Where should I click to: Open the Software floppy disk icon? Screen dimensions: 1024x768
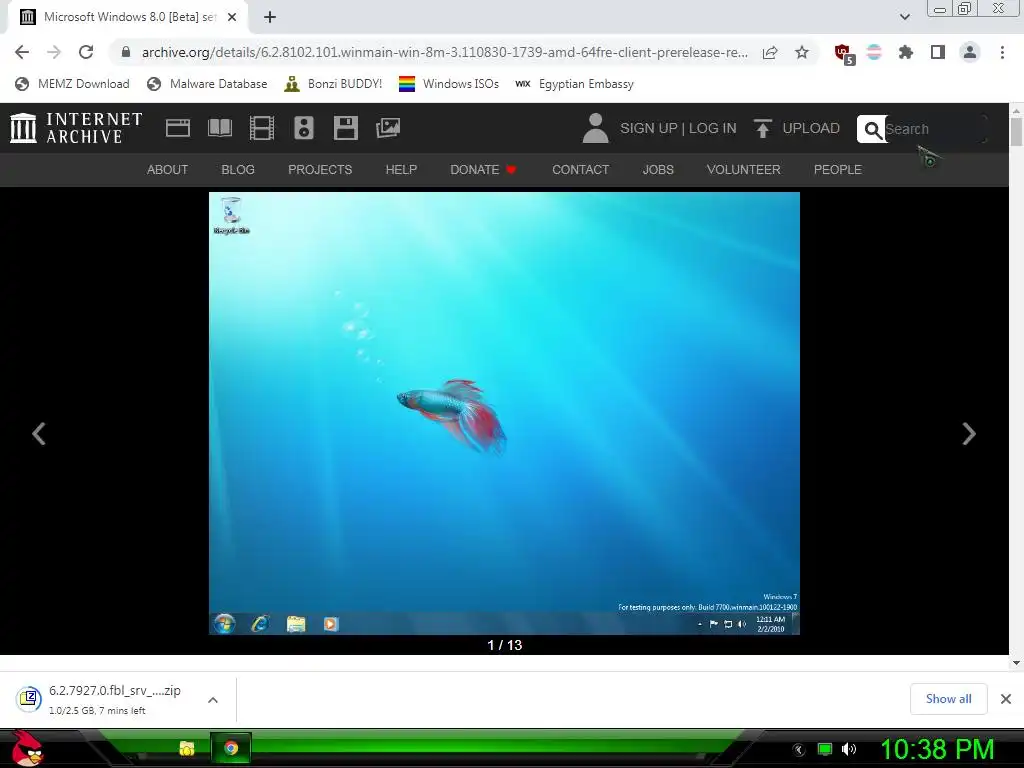(x=345, y=128)
